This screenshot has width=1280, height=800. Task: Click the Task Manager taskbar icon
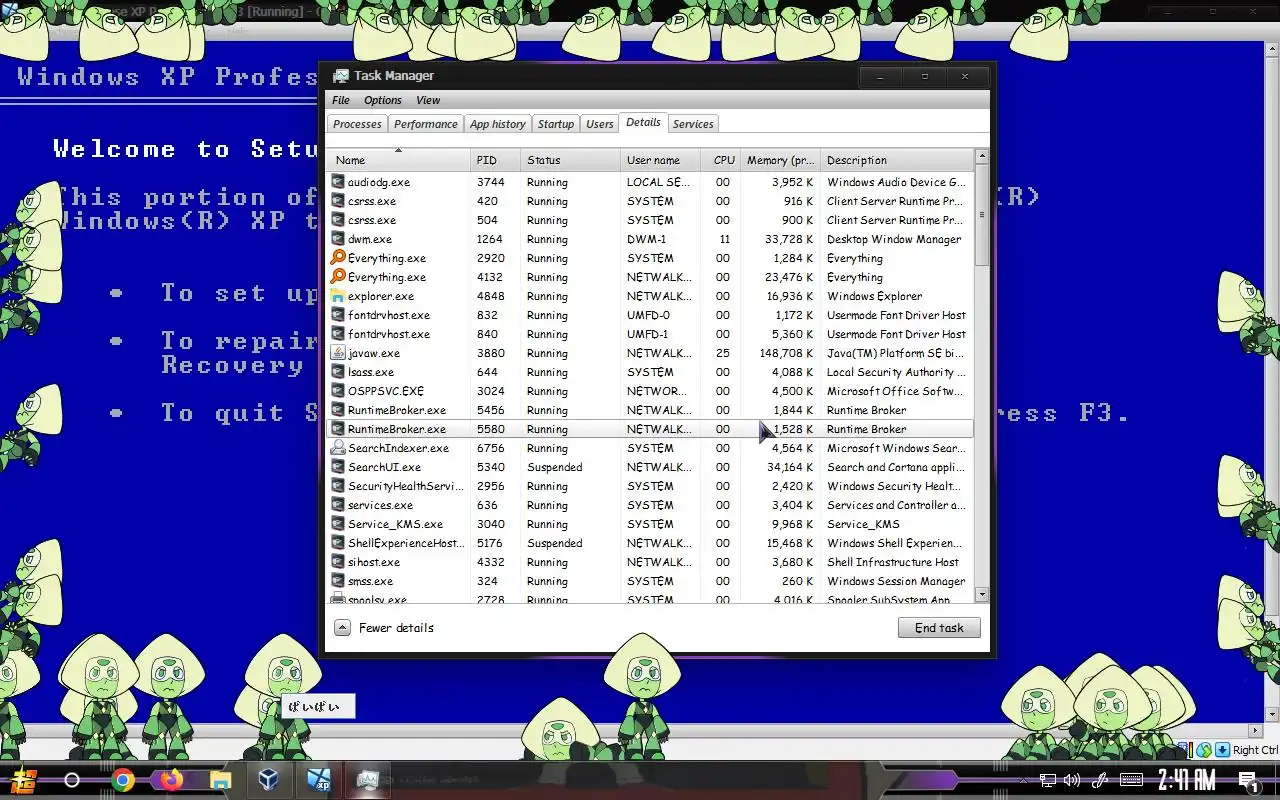pos(367,780)
